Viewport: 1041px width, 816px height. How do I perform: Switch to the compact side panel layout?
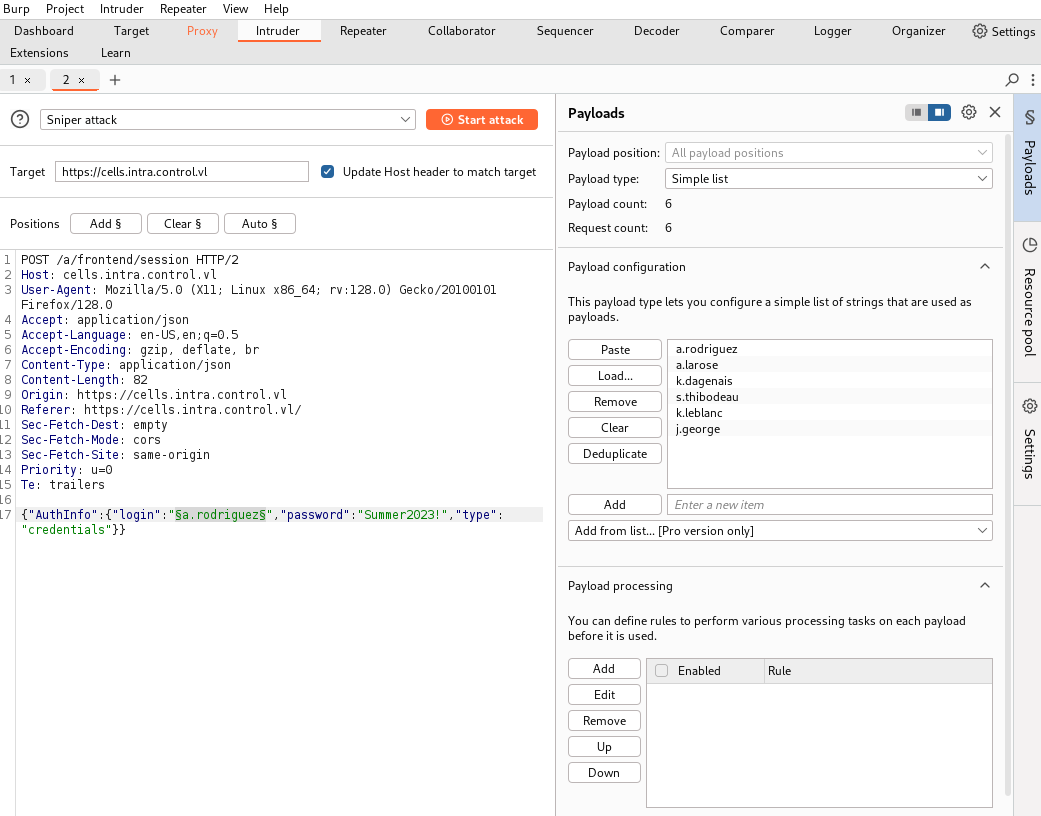[x=916, y=112]
